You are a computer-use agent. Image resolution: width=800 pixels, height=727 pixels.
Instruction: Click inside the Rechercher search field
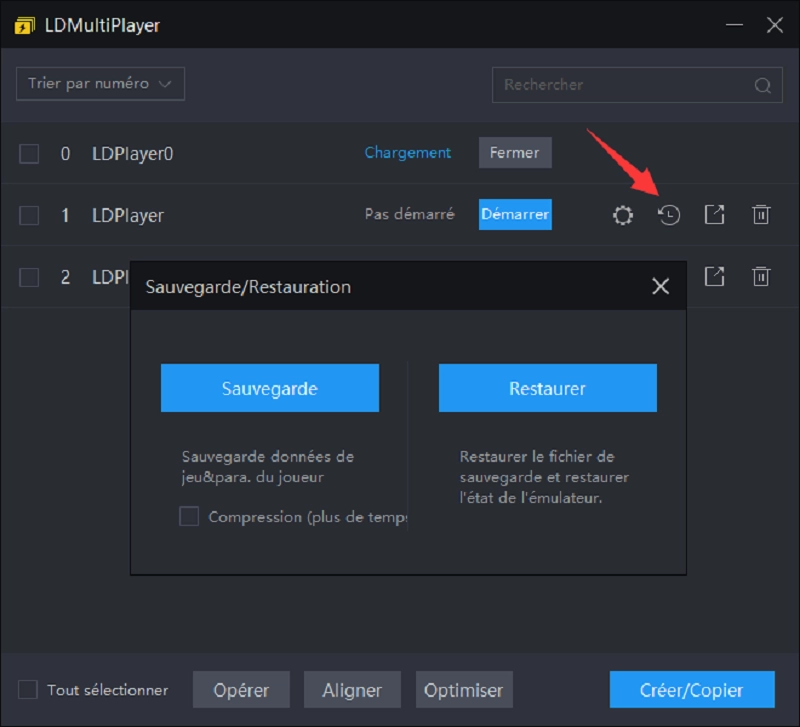pos(620,85)
